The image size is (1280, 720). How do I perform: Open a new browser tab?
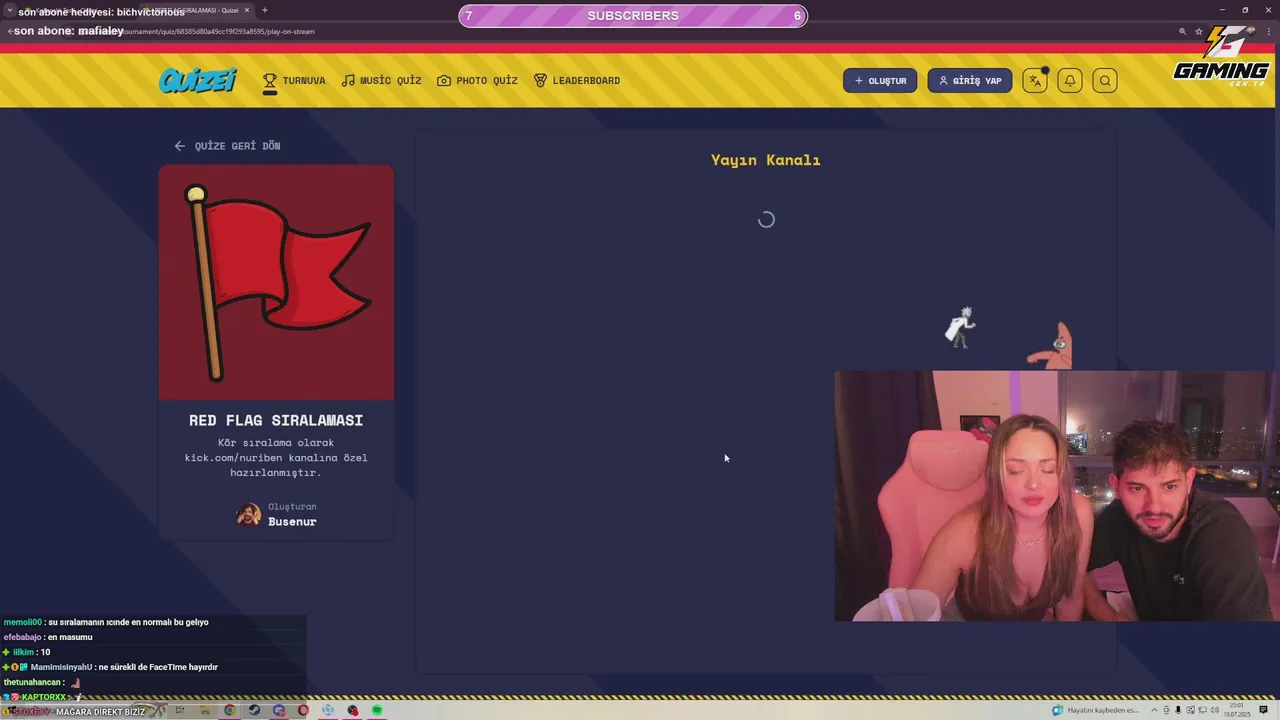264,10
